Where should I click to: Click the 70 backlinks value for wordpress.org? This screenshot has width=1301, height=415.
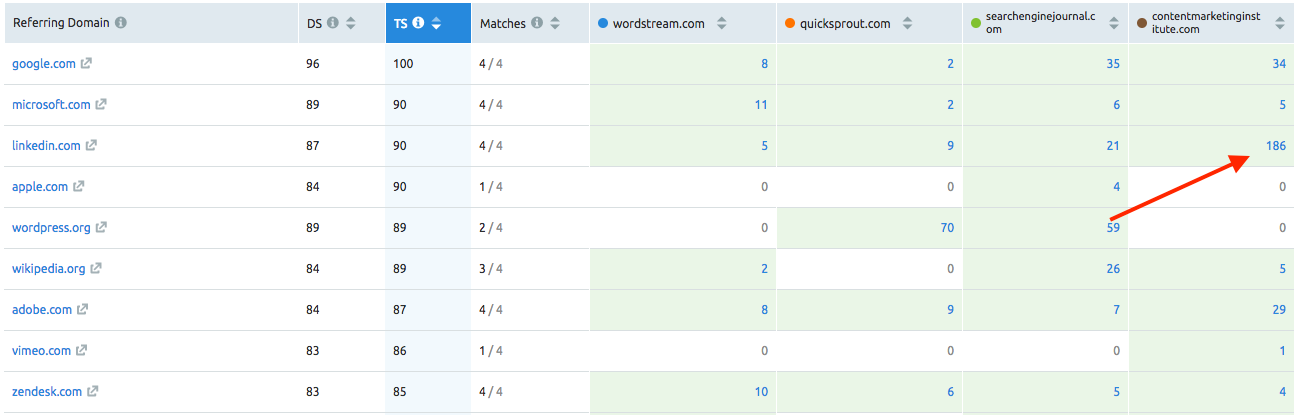coord(947,228)
